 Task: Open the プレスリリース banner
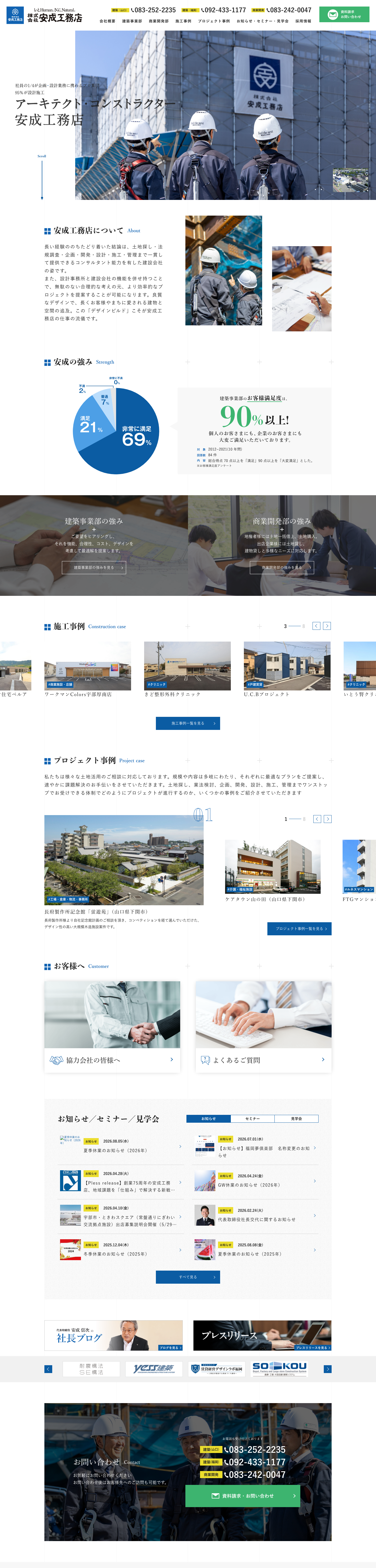(262, 1335)
